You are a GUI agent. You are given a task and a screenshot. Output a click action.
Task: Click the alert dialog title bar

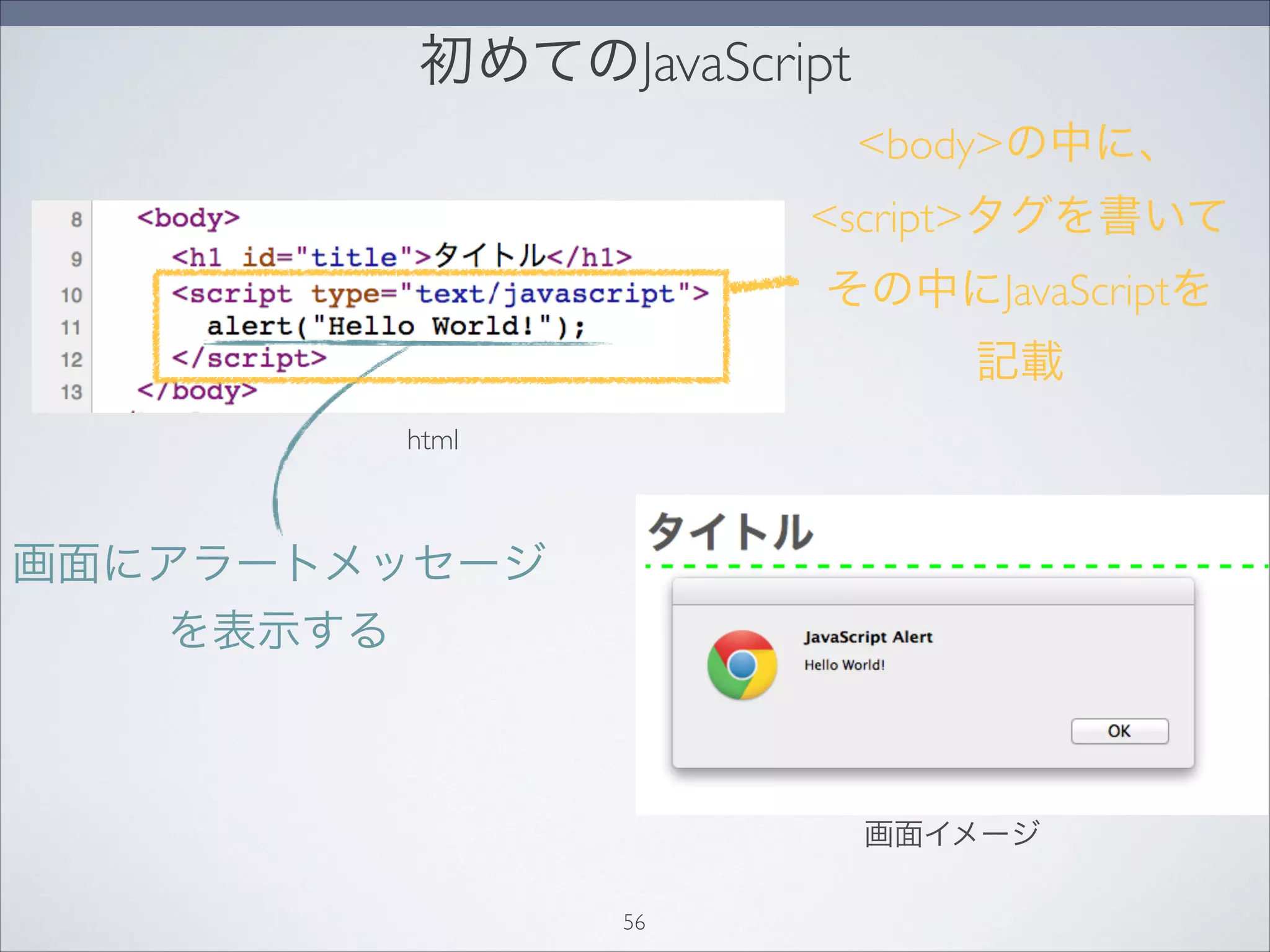[933, 591]
